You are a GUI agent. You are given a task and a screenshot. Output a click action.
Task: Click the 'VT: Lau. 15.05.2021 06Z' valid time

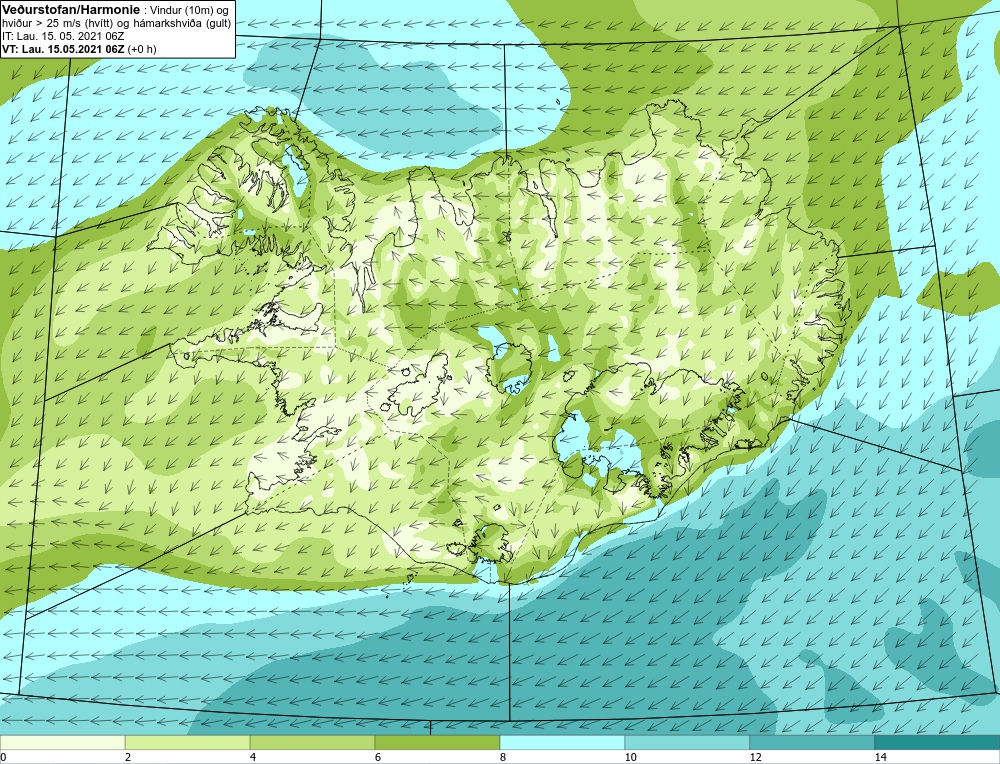(64, 48)
